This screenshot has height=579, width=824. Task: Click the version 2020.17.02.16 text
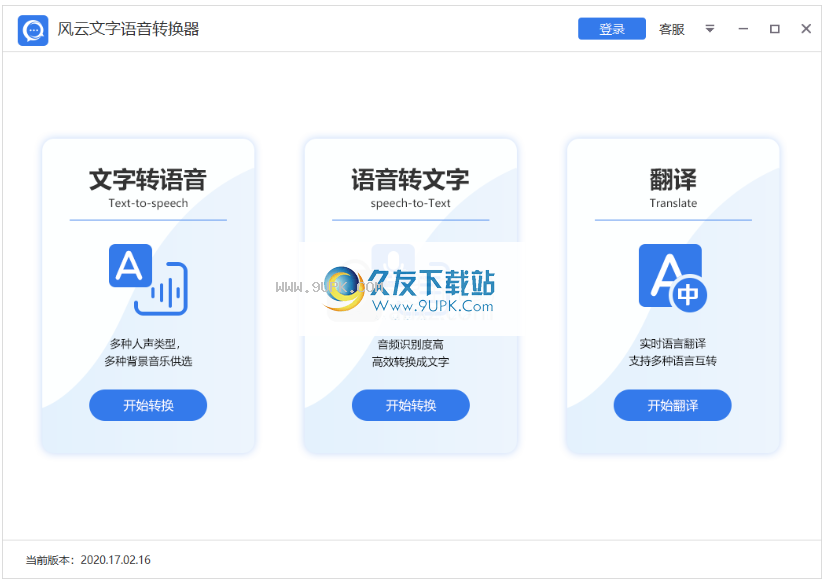click(x=116, y=560)
